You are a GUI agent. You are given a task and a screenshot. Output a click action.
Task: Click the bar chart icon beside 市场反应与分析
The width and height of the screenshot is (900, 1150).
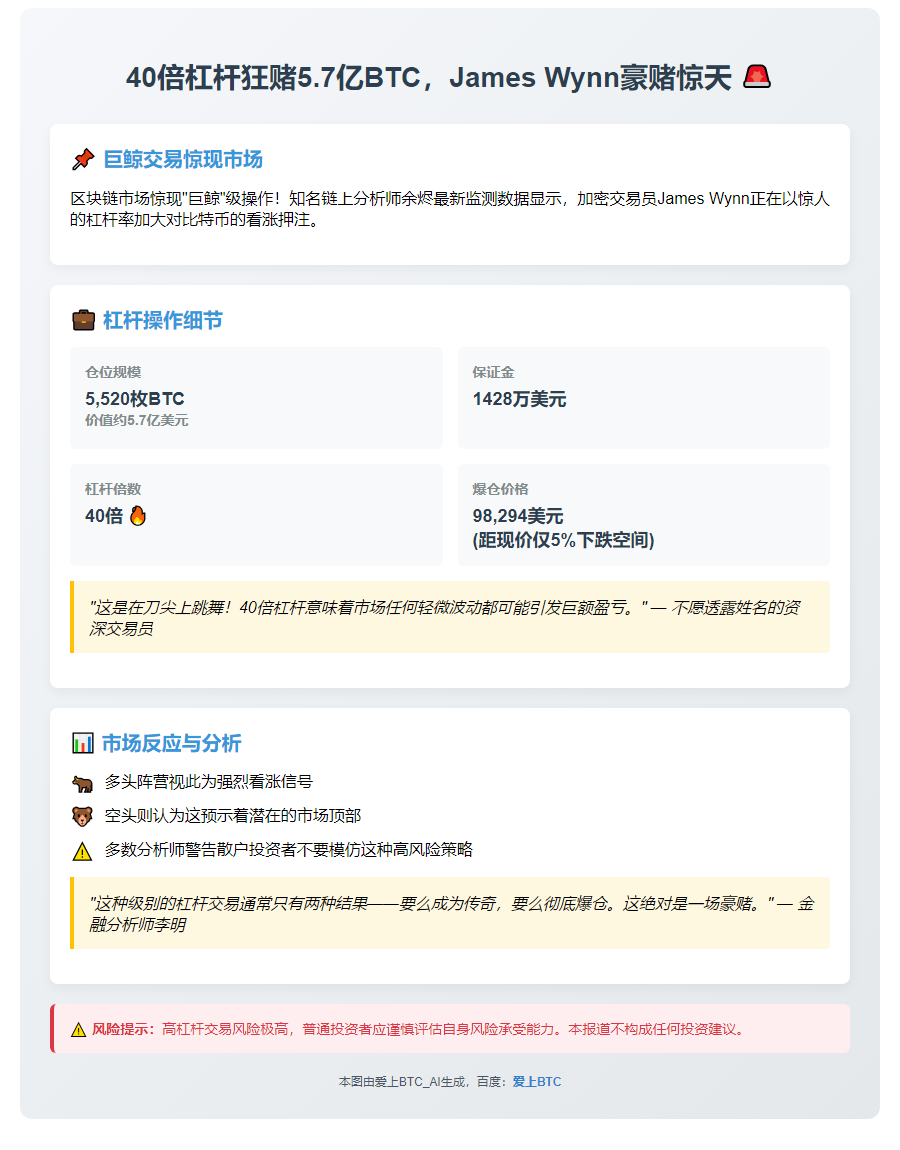[x=83, y=744]
